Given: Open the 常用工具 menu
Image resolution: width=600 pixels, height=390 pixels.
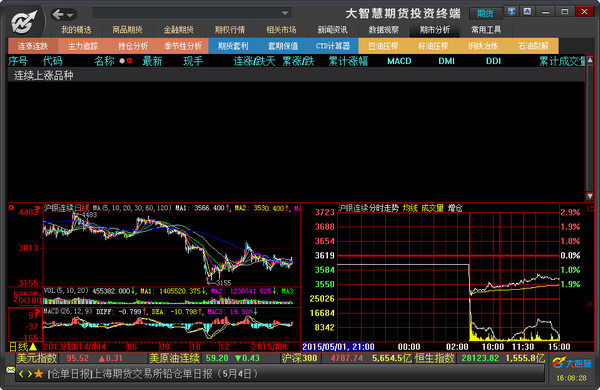Looking at the screenshot, I should click(x=486, y=29).
